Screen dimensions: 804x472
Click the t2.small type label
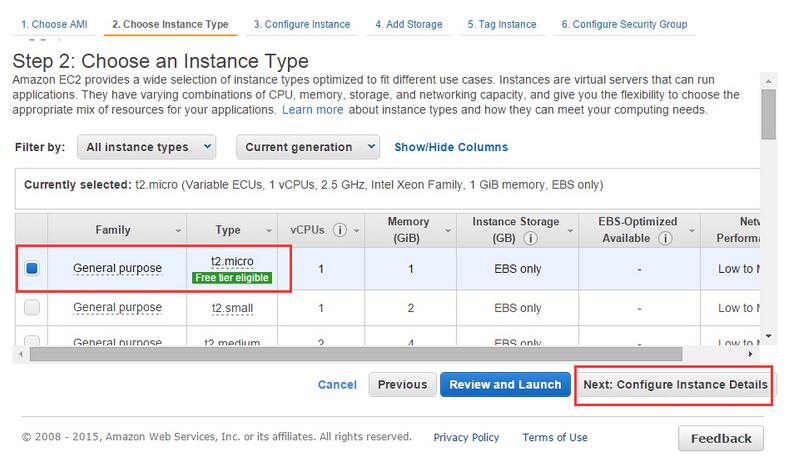coord(232,308)
